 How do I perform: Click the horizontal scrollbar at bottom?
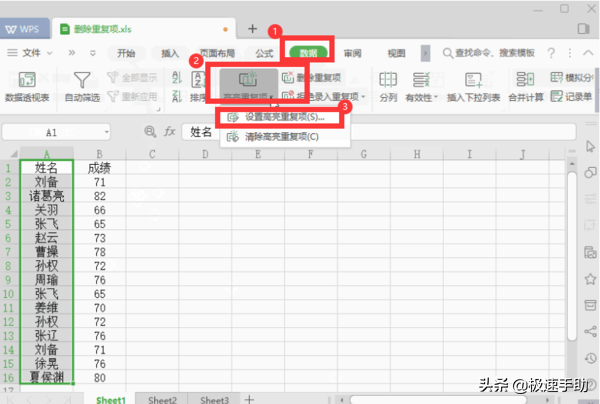pos(438,400)
